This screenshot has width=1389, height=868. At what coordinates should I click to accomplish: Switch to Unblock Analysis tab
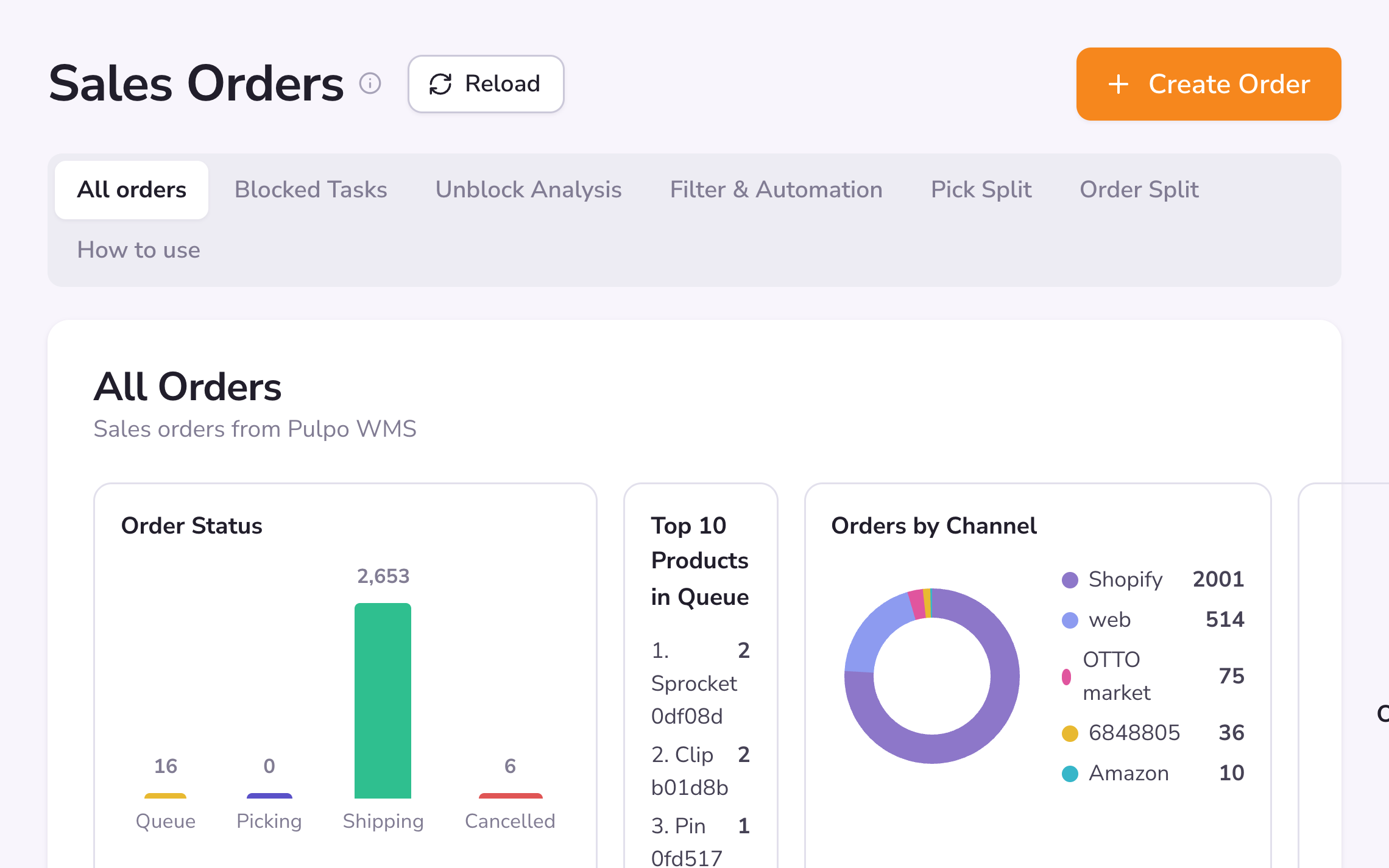(528, 189)
